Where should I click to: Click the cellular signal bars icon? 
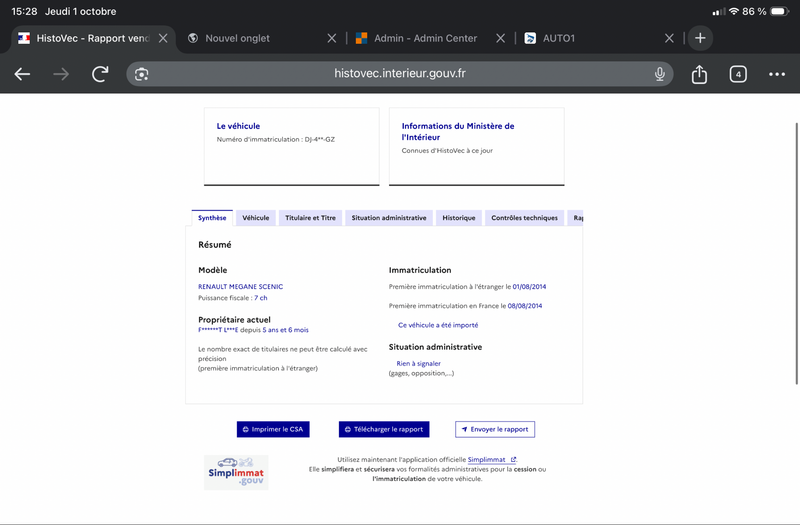719,12
